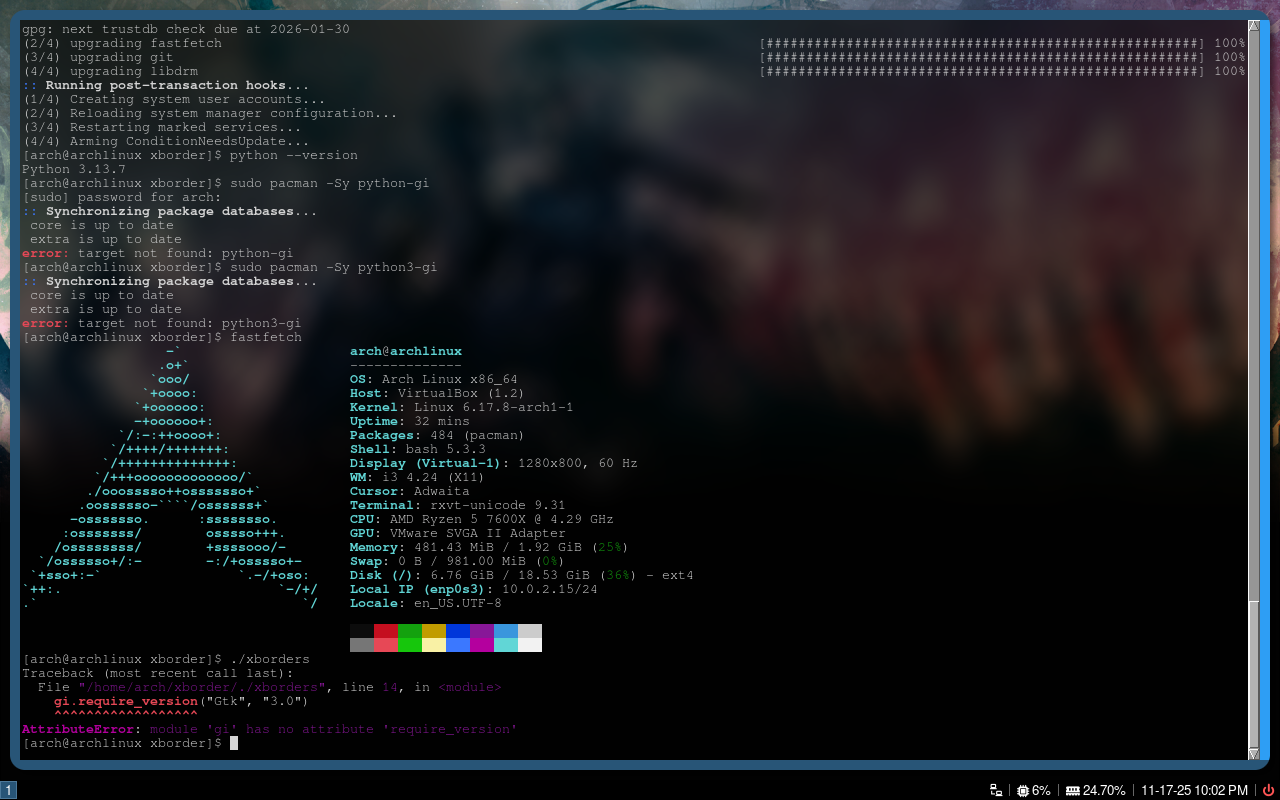Click the 100% progress bar for upgrading git

[1002, 57]
